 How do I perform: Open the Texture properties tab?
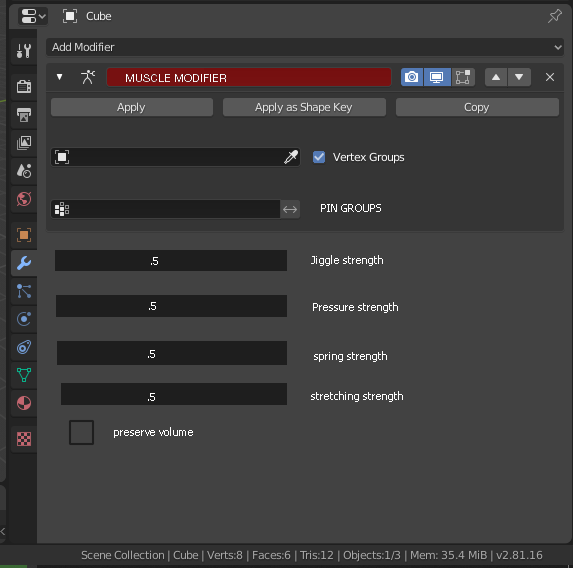[24, 439]
